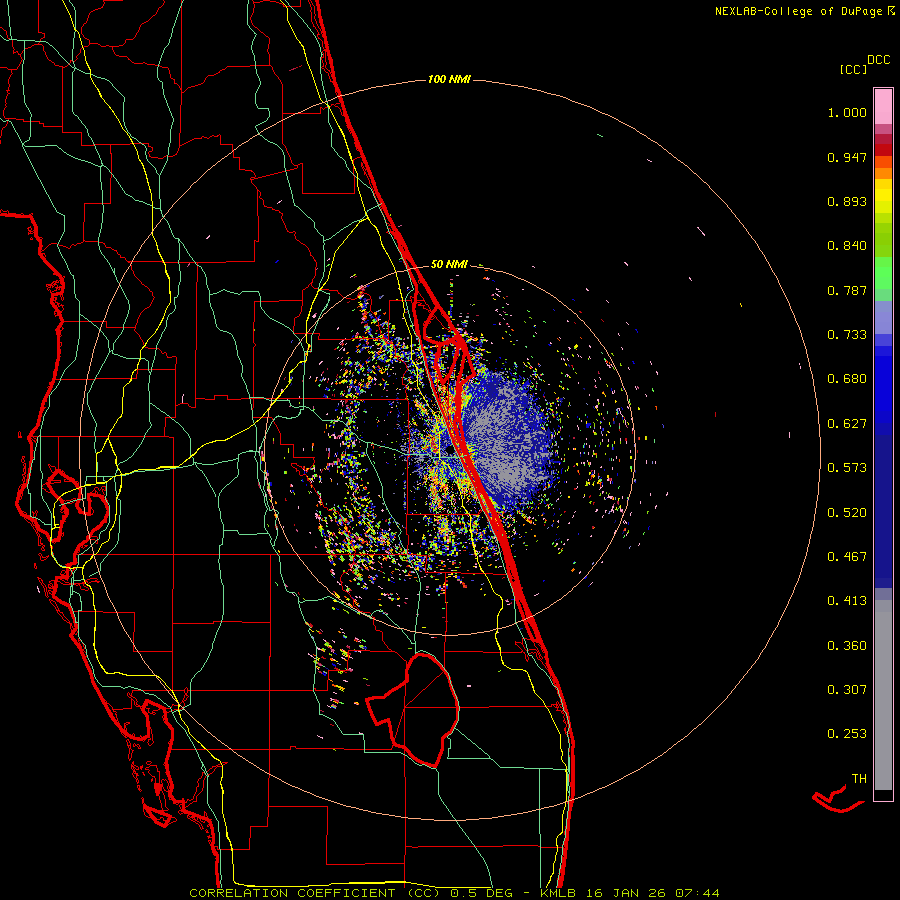
Task: Click the 0.573 legend value
Action: [847, 468]
